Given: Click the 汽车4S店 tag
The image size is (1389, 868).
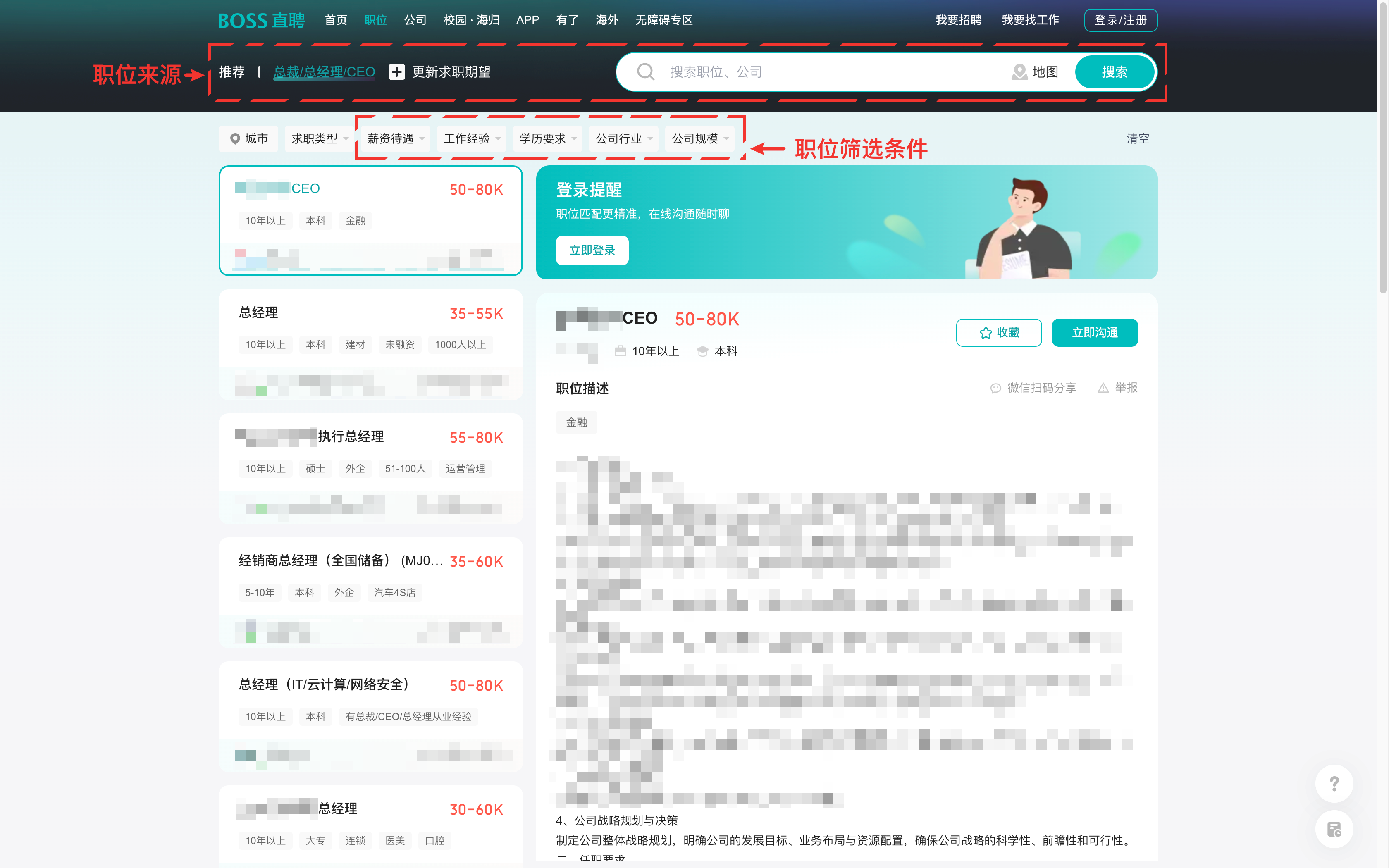Looking at the screenshot, I should point(395,592).
